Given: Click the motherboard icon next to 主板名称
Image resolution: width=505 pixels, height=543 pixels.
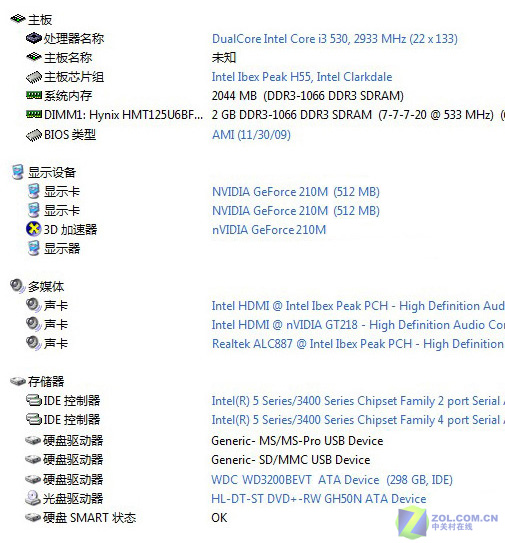Looking at the screenshot, I should pyautogui.click(x=34, y=57).
